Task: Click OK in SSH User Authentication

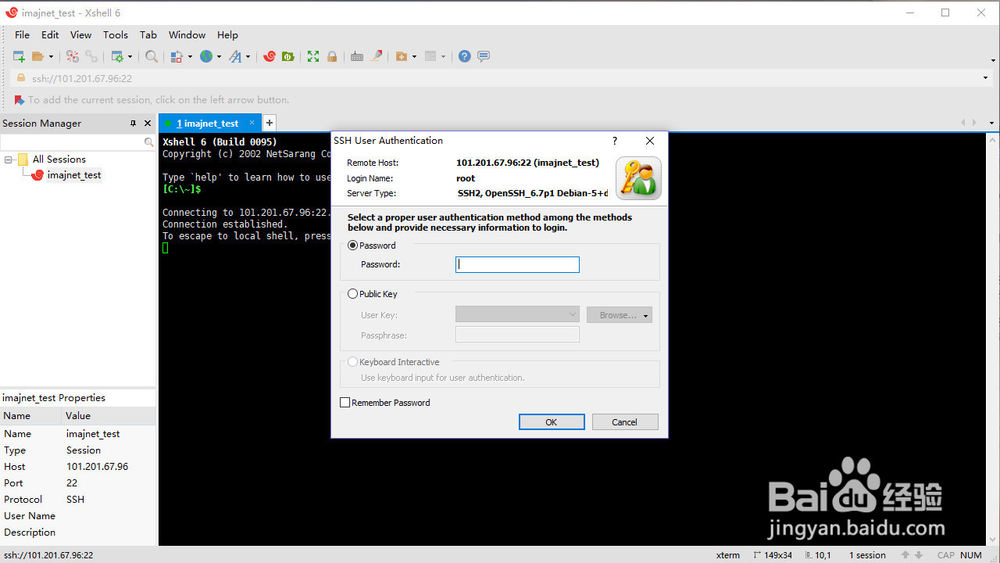Action: click(552, 422)
